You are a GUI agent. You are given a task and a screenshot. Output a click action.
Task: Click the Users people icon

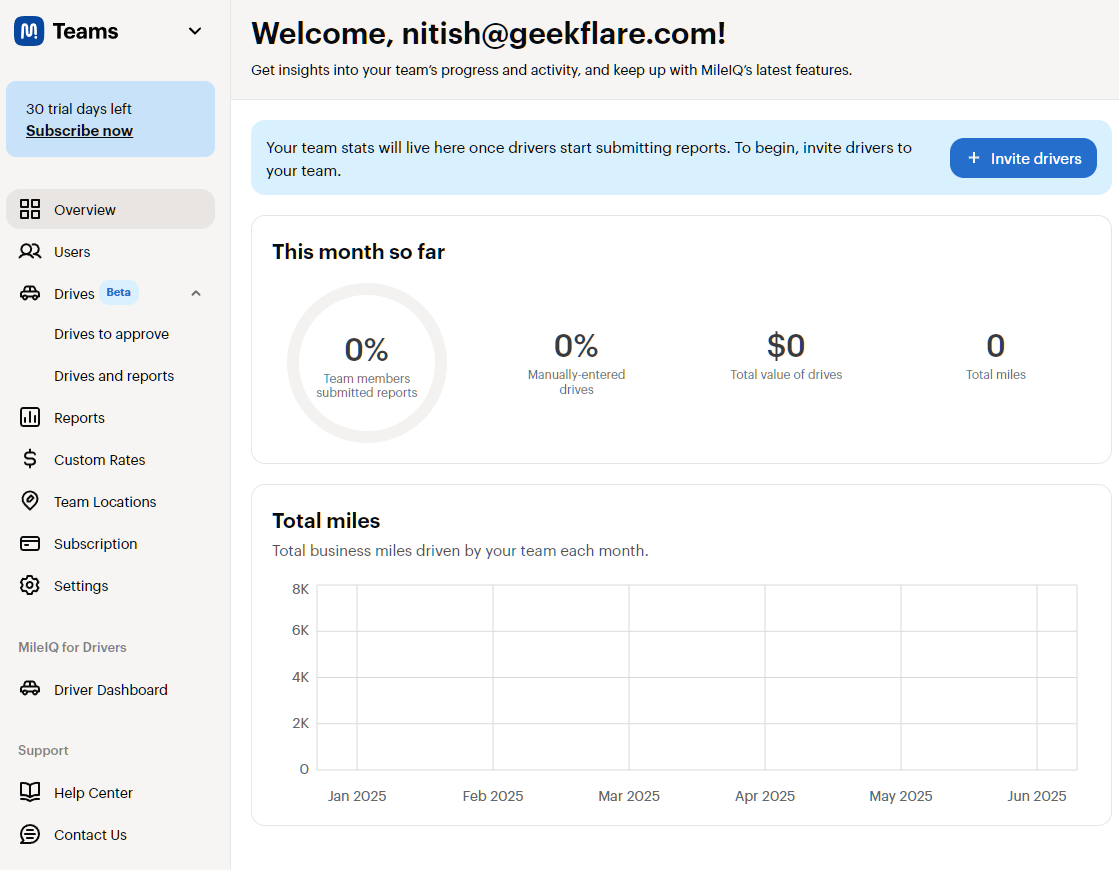click(30, 251)
